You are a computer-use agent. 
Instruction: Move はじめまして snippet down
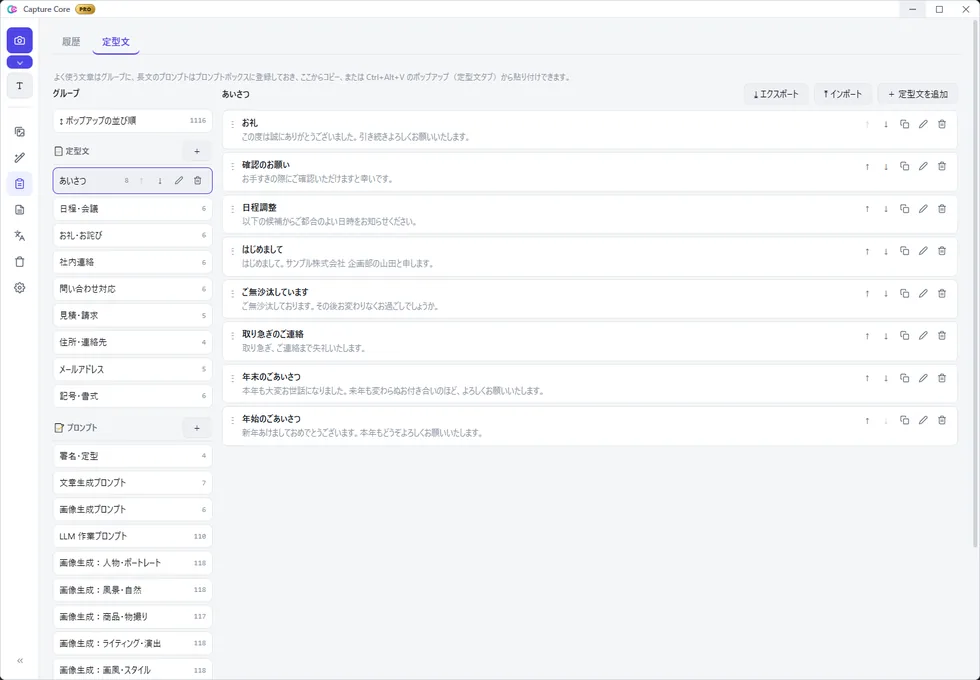pos(886,251)
